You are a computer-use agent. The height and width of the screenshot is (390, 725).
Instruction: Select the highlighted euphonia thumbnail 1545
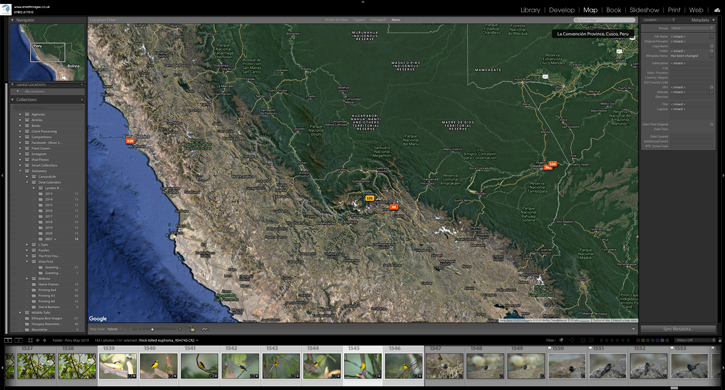click(x=362, y=365)
